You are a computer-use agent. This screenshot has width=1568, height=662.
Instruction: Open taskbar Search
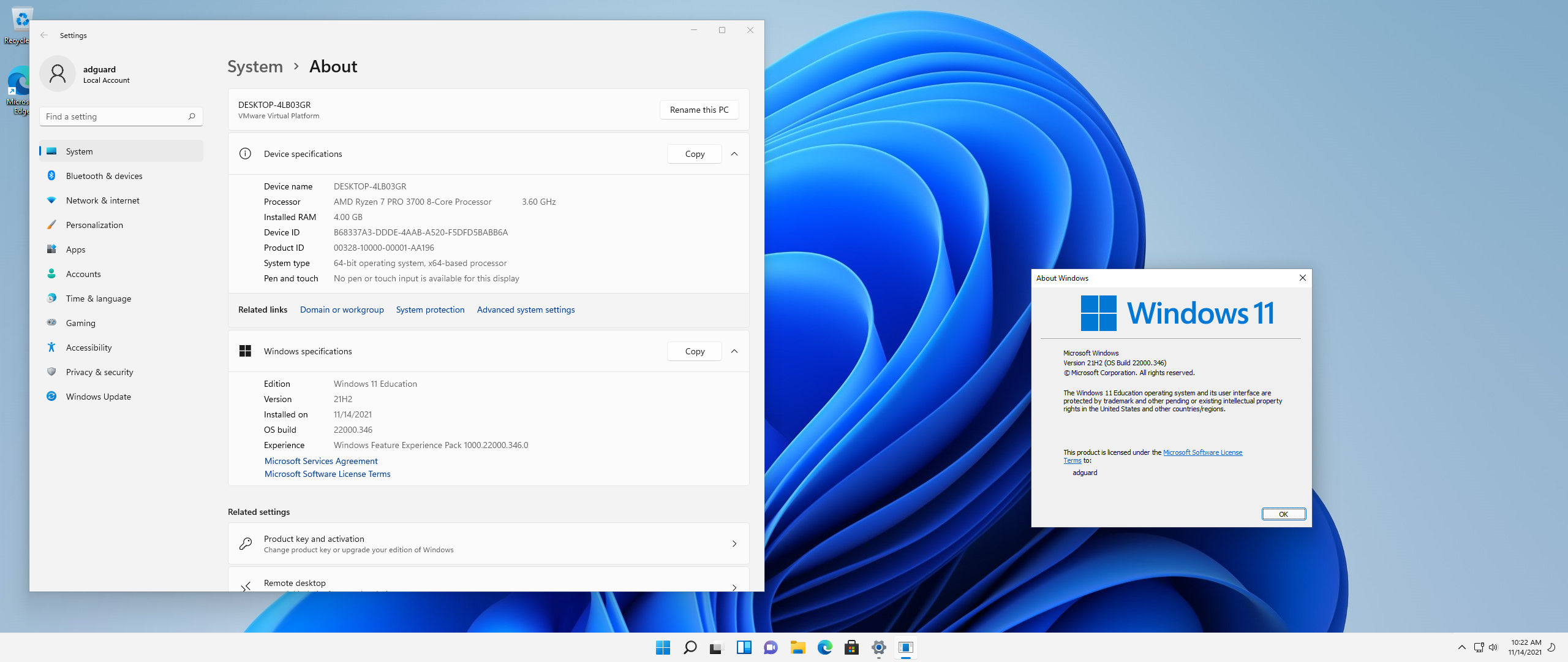coord(690,647)
